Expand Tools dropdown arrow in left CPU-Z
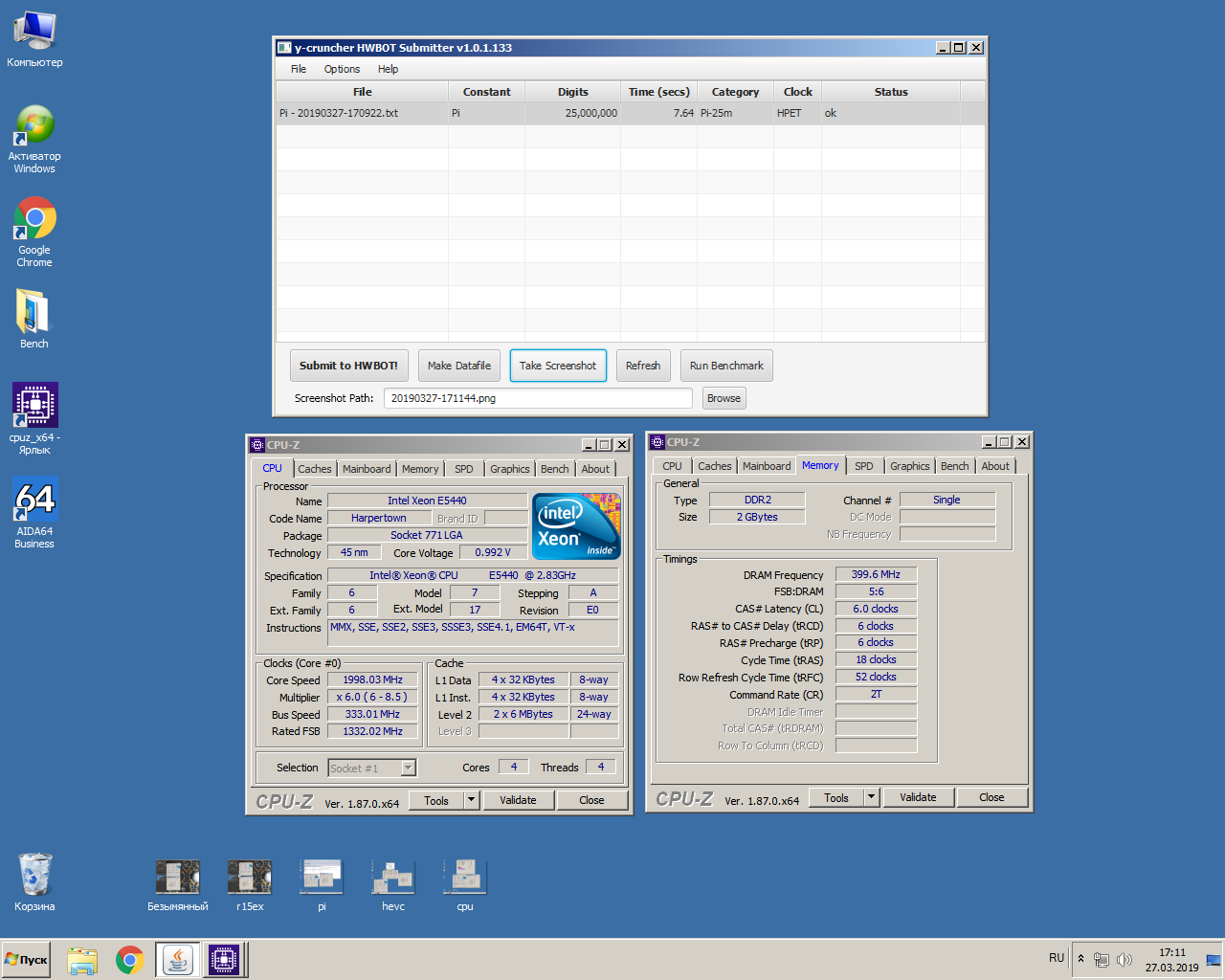Image resolution: width=1225 pixels, height=980 pixels. pos(471,800)
